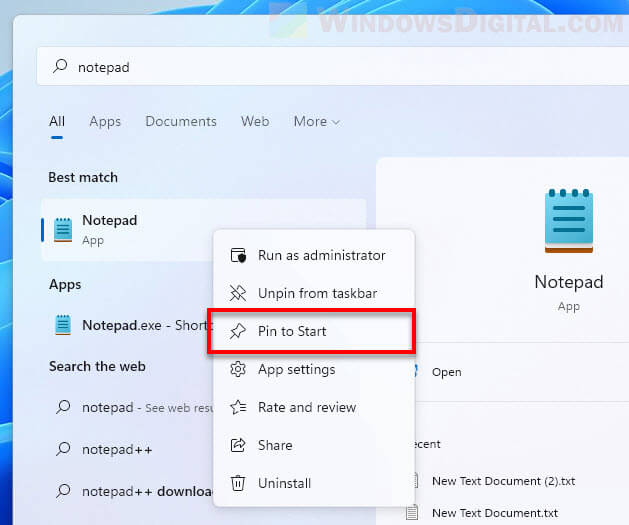Switch to the Web tab
The width and height of the screenshot is (629, 525).
tap(255, 121)
